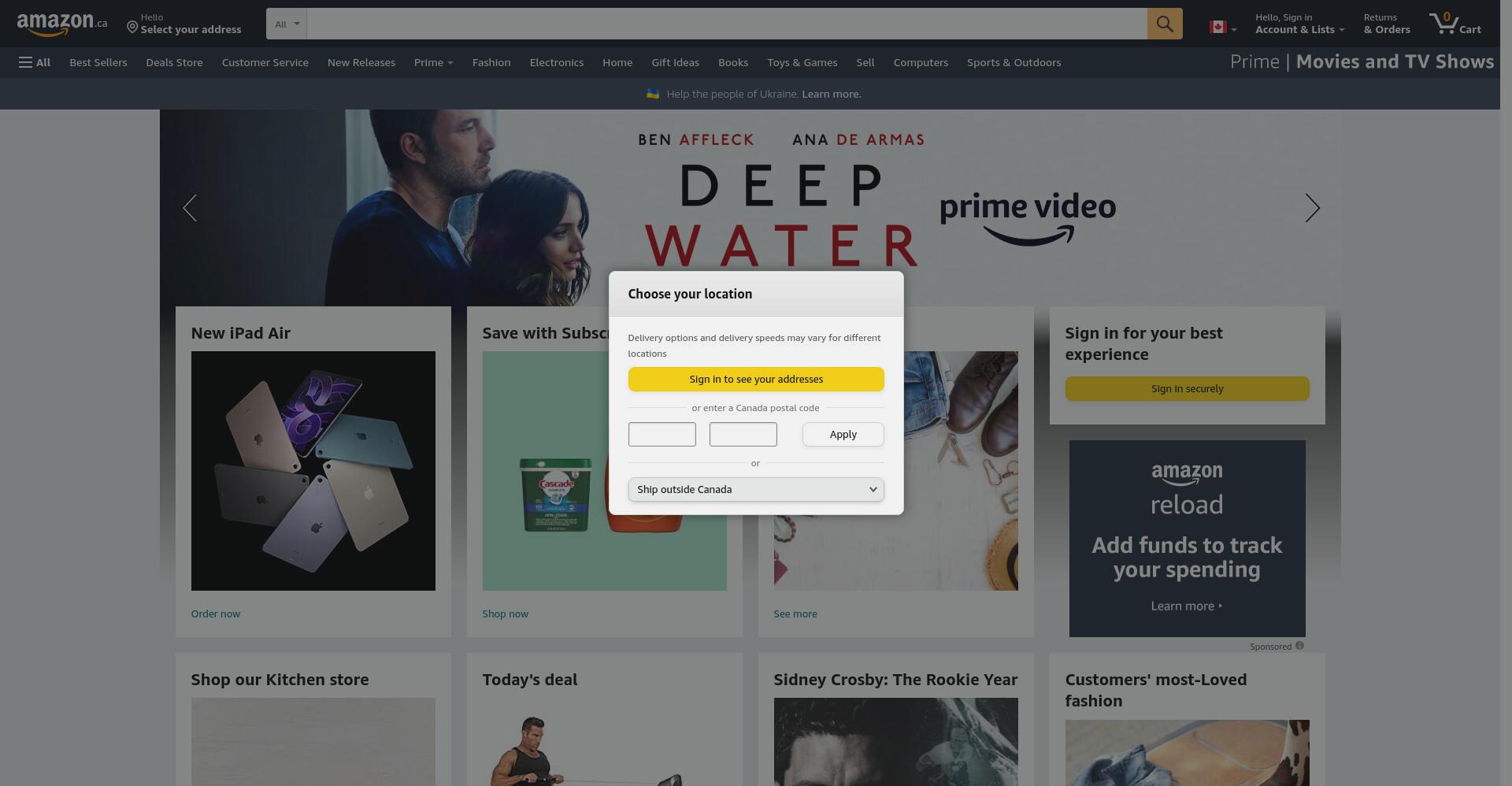
Task: Open the Home section
Action: pos(617,62)
